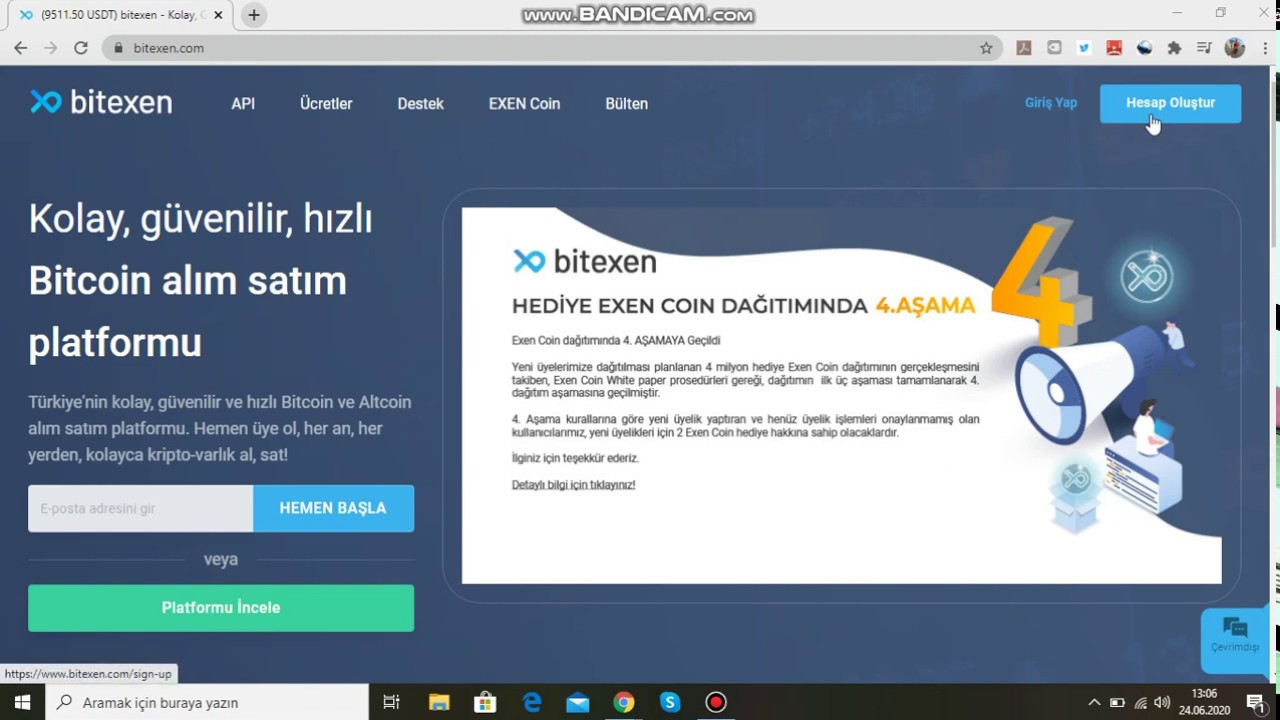This screenshot has height=720, width=1280.
Task: Click the Kolay, güvenilir, hızlı heading
Action: 200,219
